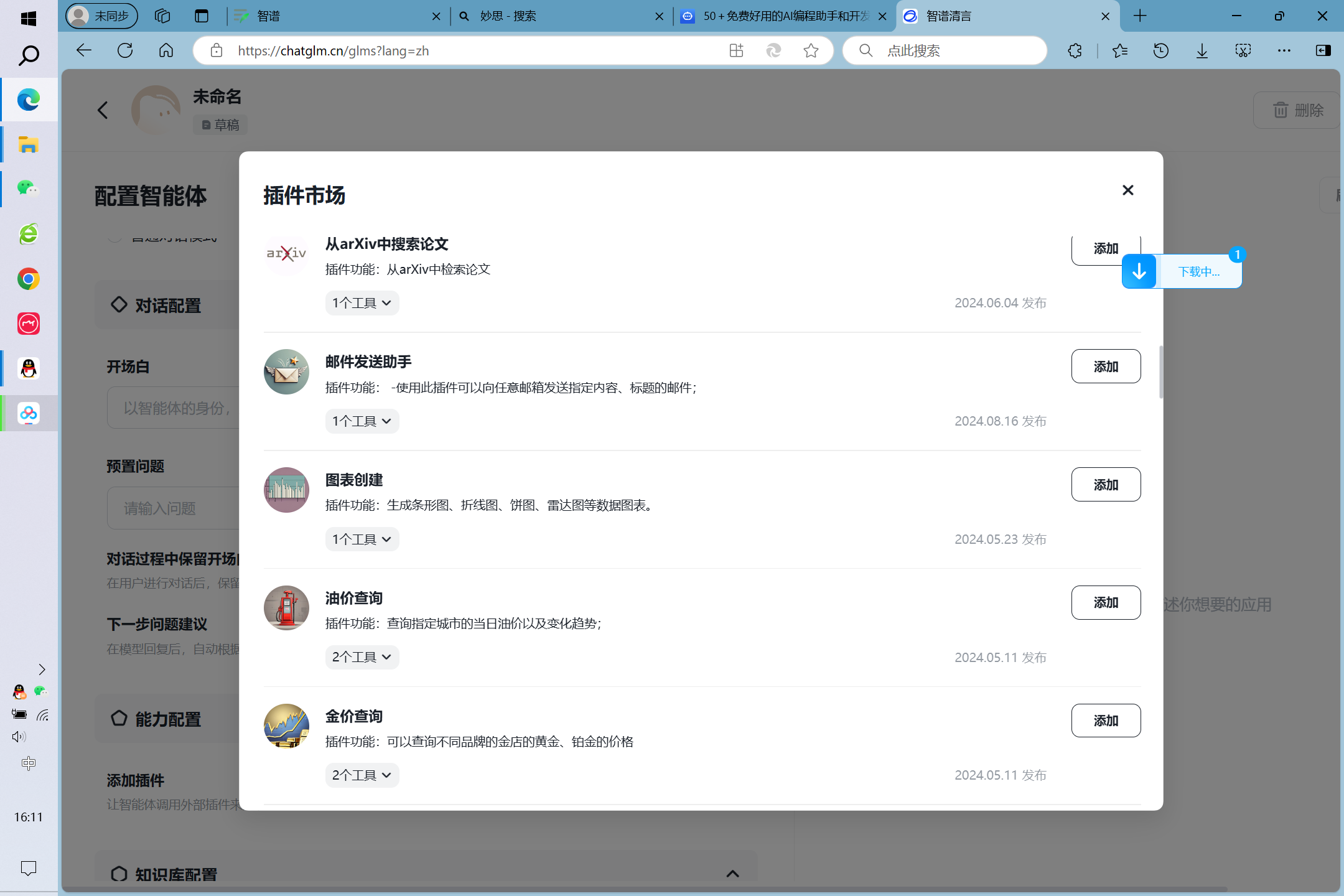Click the 油价查询 gas pump icon
The width and height of the screenshot is (1344, 896).
point(286,608)
